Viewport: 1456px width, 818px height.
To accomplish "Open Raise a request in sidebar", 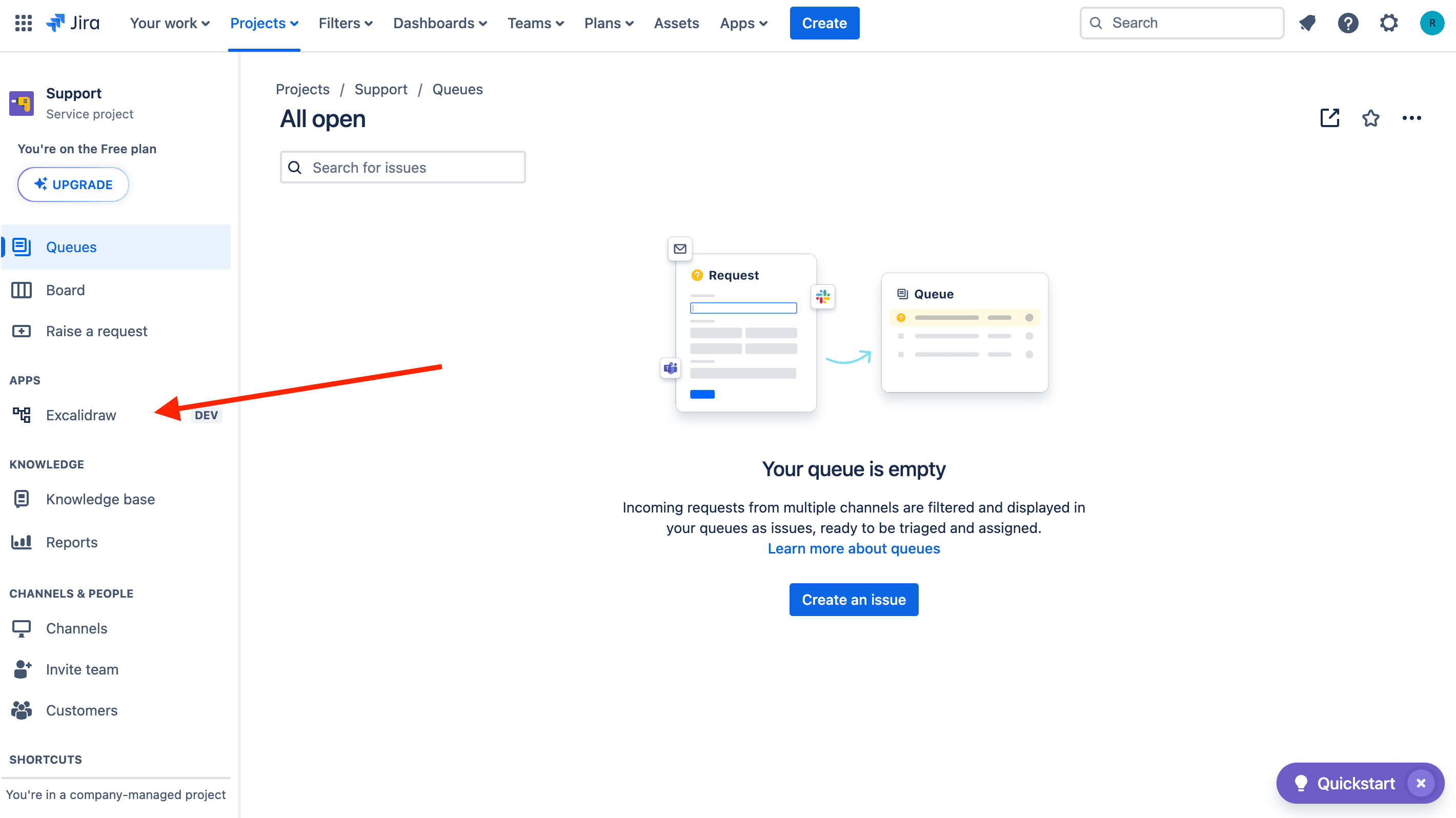I will pyautogui.click(x=116, y=331).
